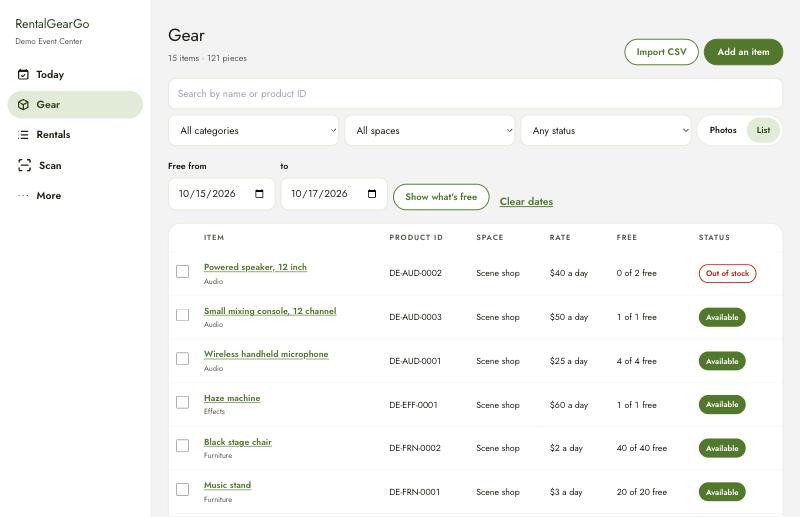Click product ID DE-AUD-0002
The image size is (800, 517).
[x=415, y=273]
